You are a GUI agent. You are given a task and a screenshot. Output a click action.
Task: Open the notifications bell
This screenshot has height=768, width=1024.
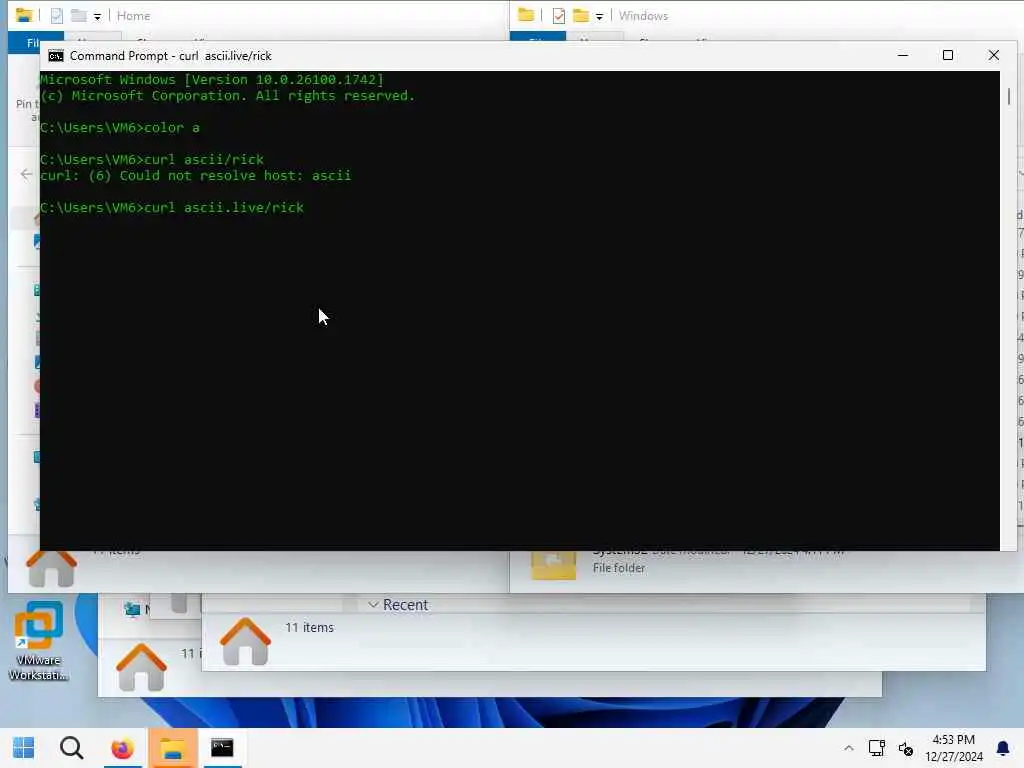pyautogui.click(x=1002, y=748)
